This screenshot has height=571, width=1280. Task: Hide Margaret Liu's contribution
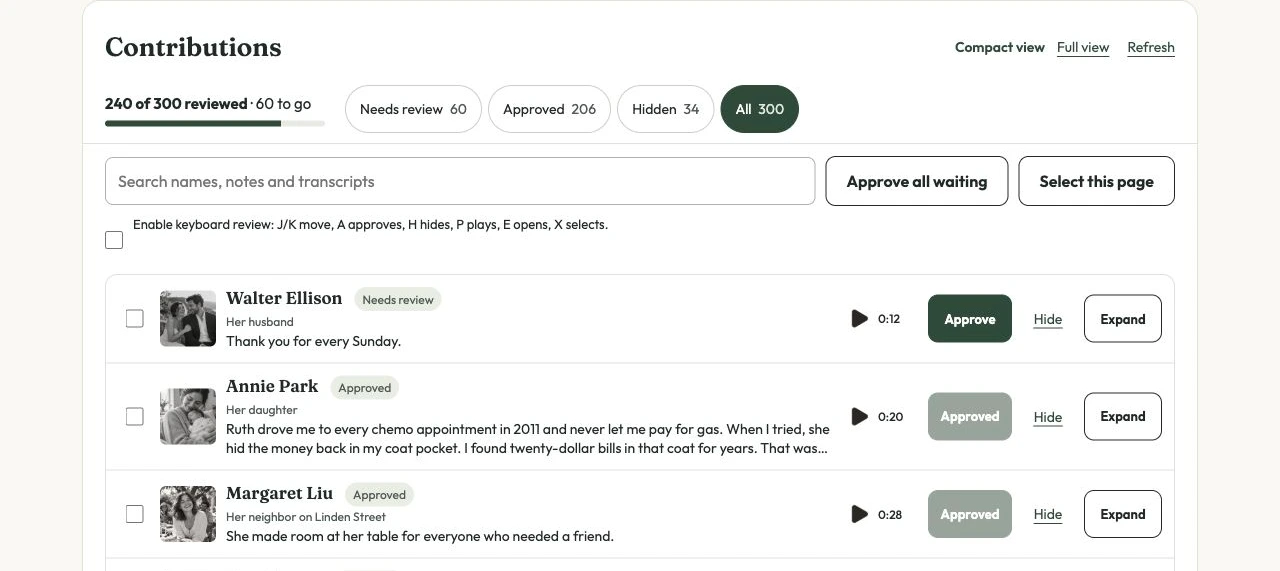pyautogui.click(x=1048, y=514)
